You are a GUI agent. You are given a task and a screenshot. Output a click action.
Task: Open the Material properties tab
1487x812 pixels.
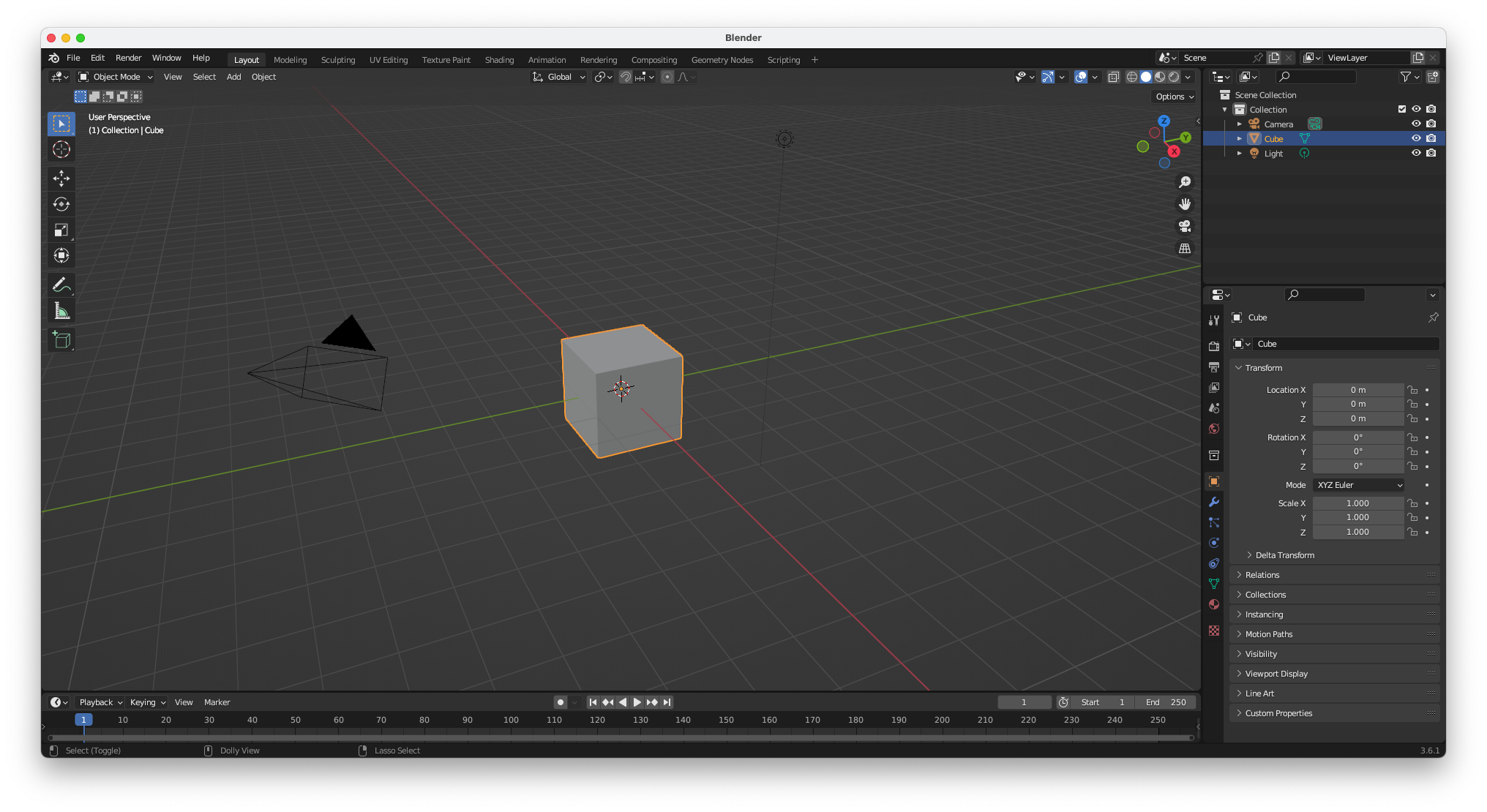[x=1214, y=604]
